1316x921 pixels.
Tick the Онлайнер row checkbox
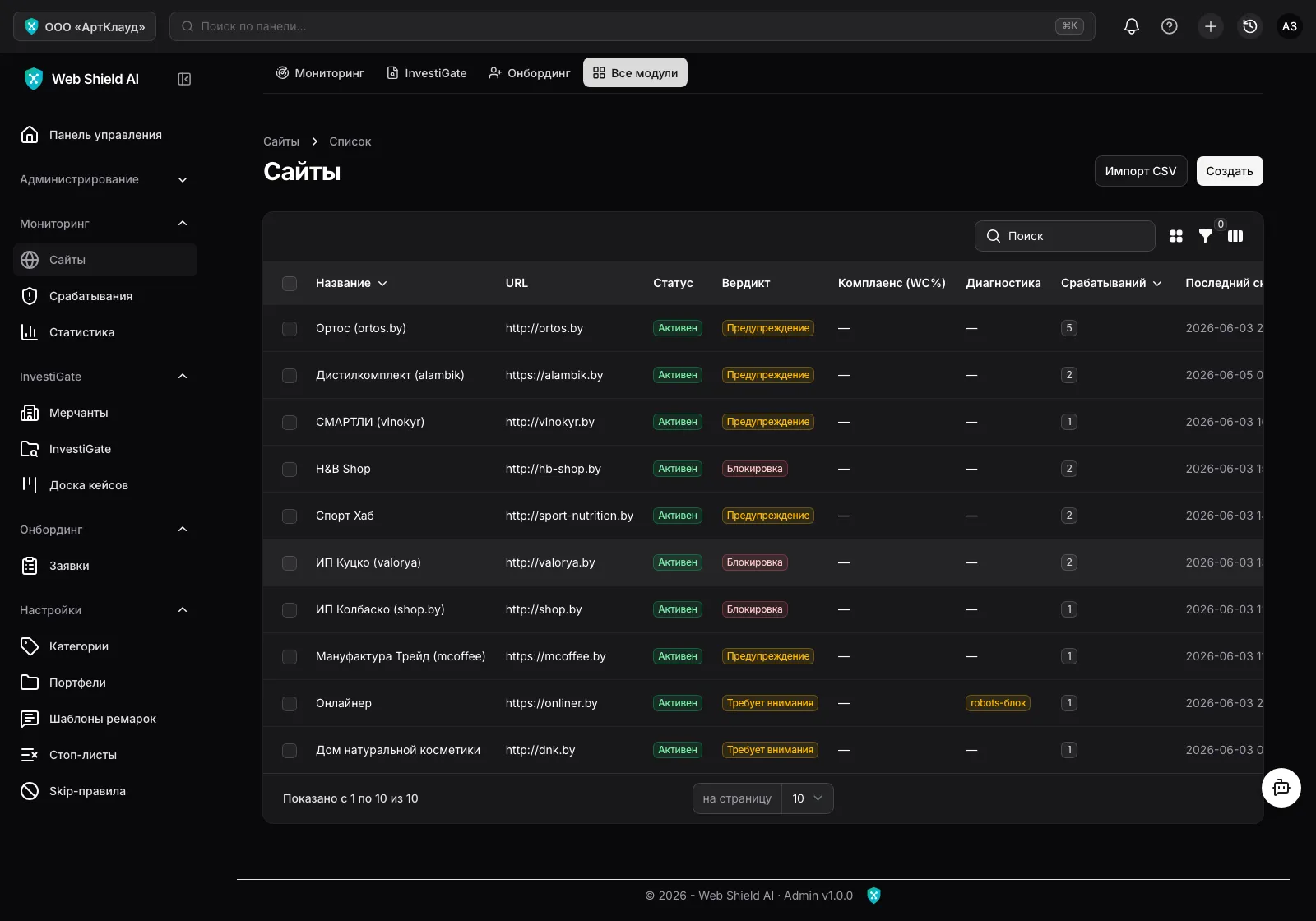(290, 704)
